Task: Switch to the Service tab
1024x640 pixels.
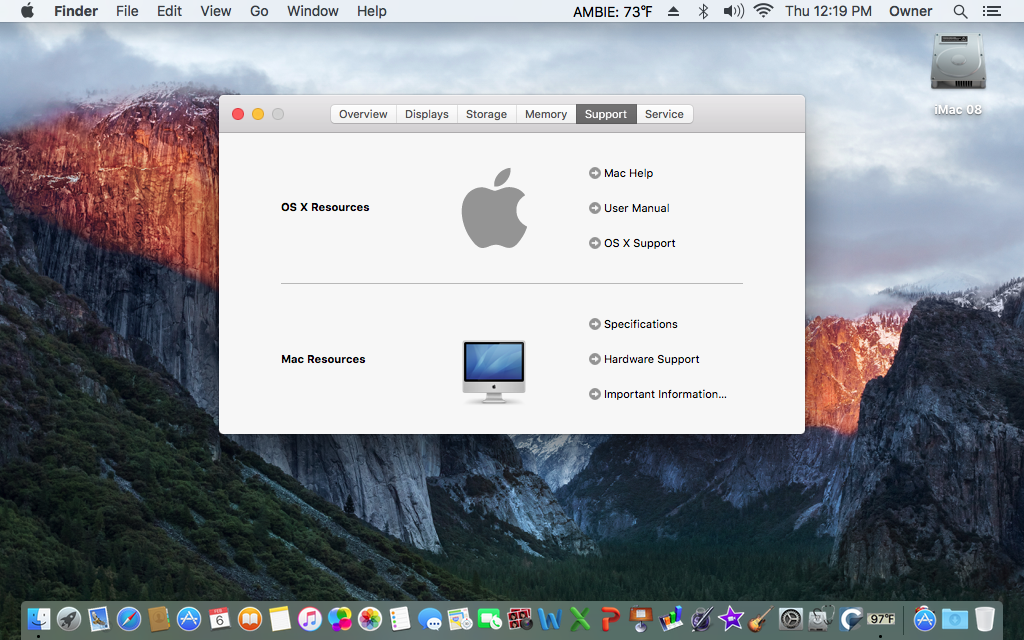Action: (664, 114)
